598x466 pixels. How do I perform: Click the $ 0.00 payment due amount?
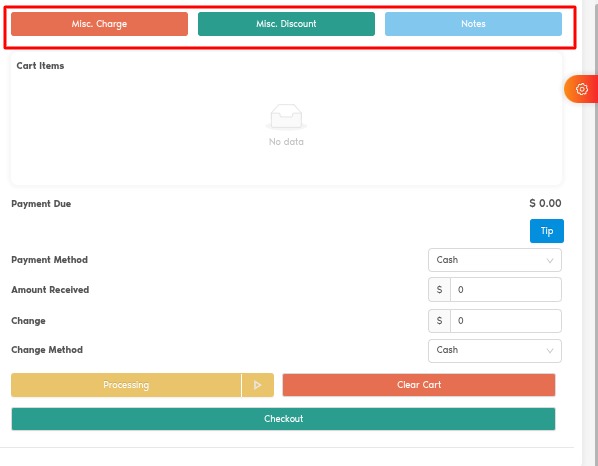tap(545, 203)
